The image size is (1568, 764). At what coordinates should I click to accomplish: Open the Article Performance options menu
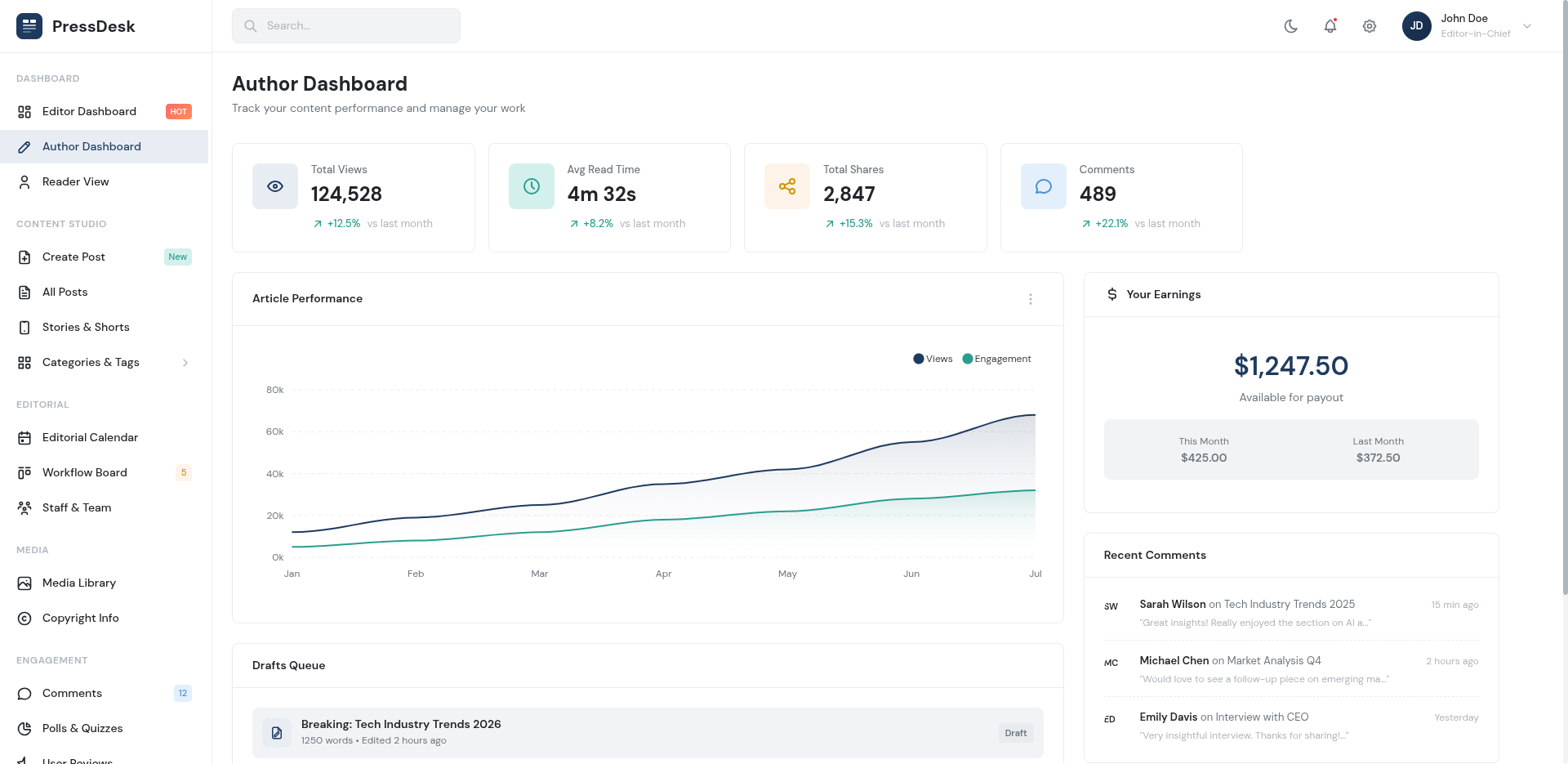coord(1031,299)
